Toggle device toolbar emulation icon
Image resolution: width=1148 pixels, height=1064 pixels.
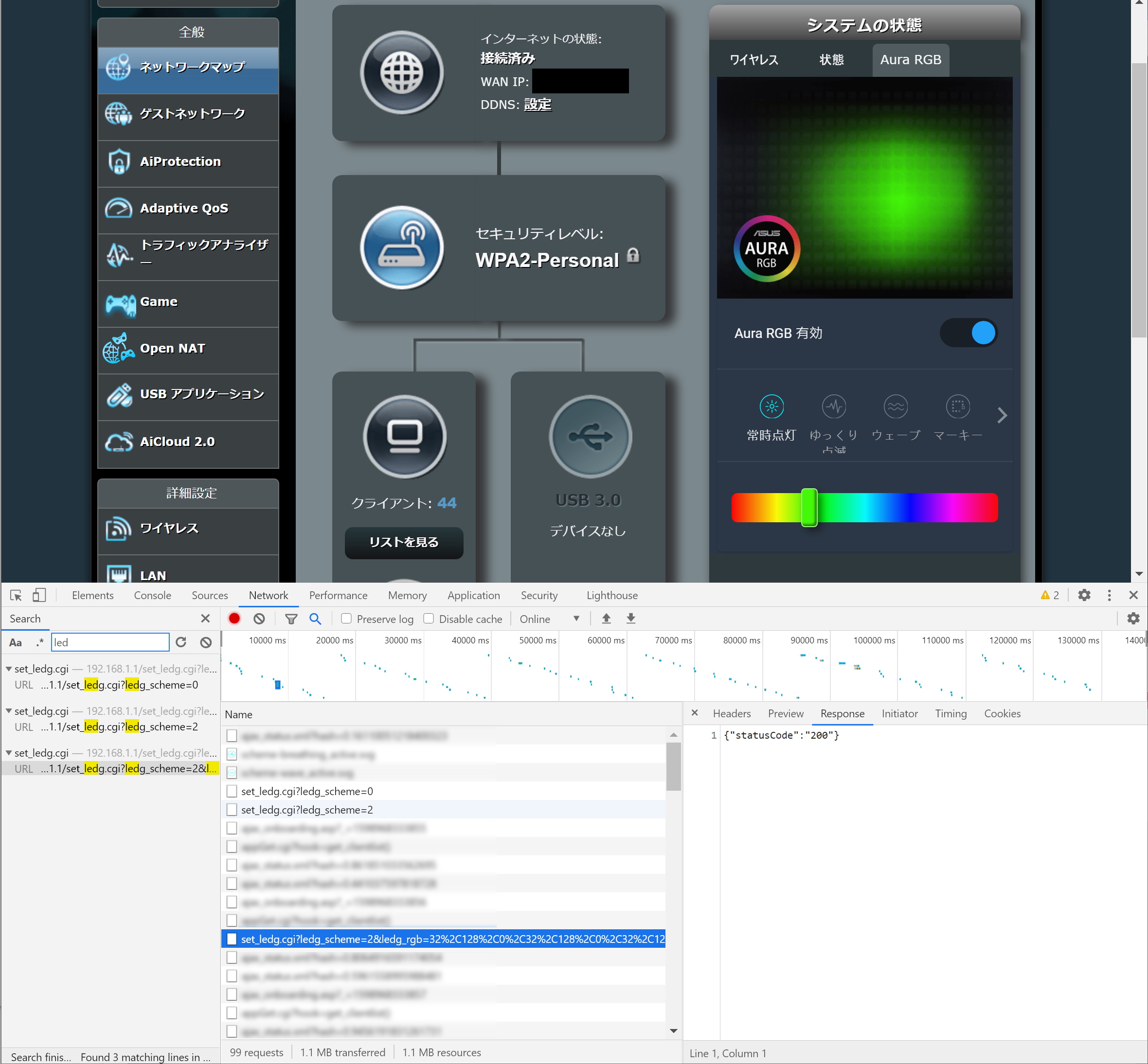pyautogui.click(x=38, y=595)
